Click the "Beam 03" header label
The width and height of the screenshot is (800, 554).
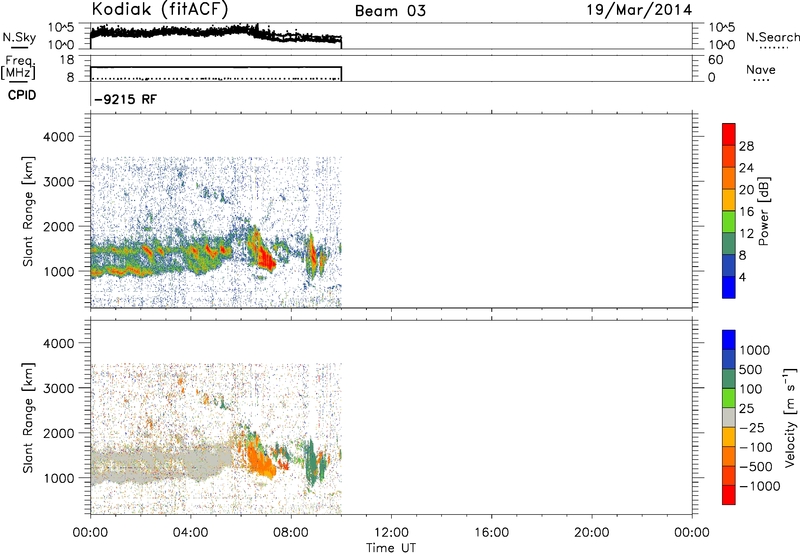point(390,11)
